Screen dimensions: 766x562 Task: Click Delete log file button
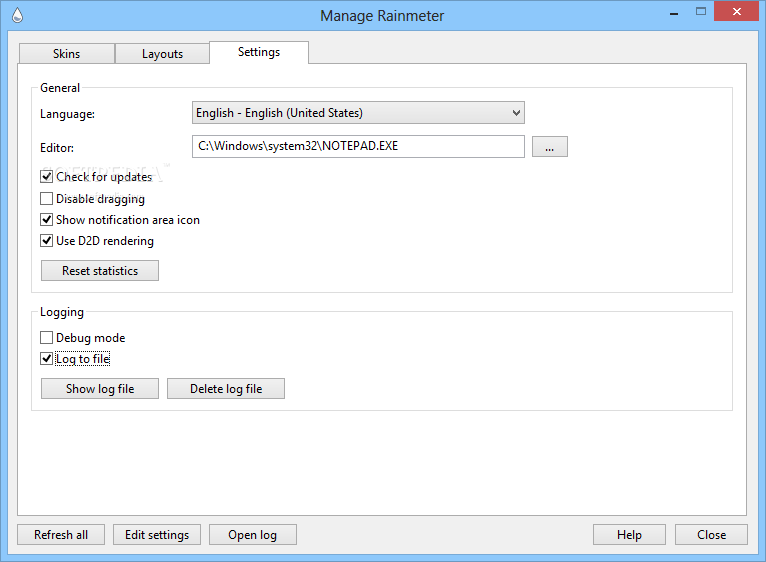[226, 389]
